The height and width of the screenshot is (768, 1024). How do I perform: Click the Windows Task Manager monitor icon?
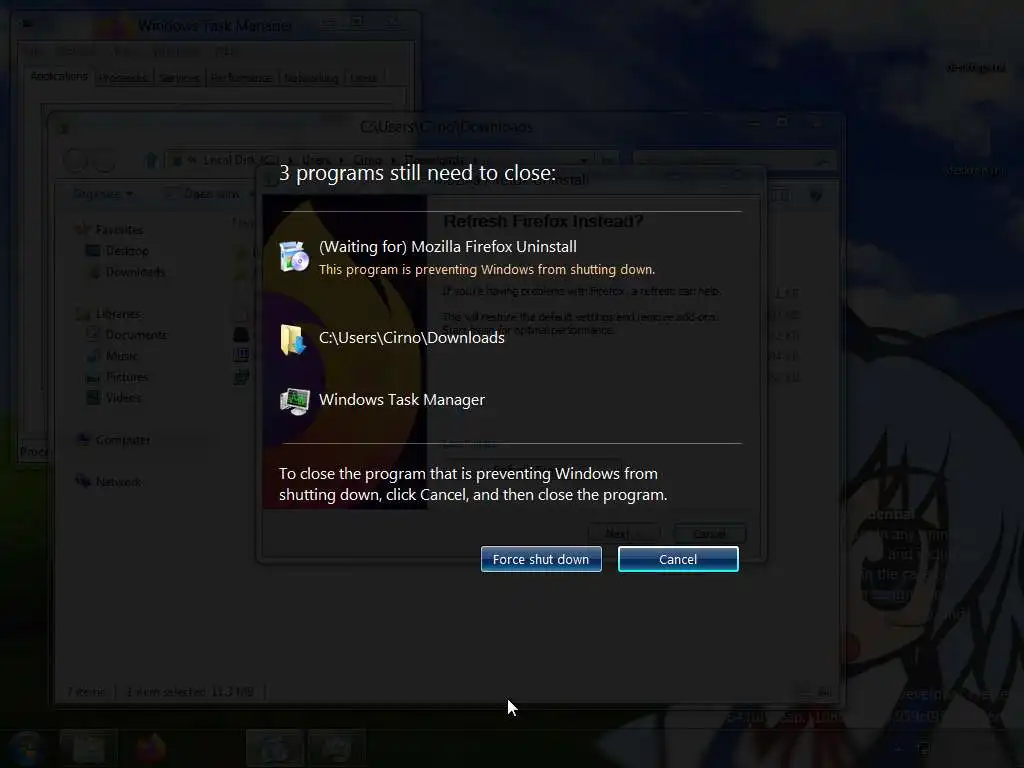[294, 401]
